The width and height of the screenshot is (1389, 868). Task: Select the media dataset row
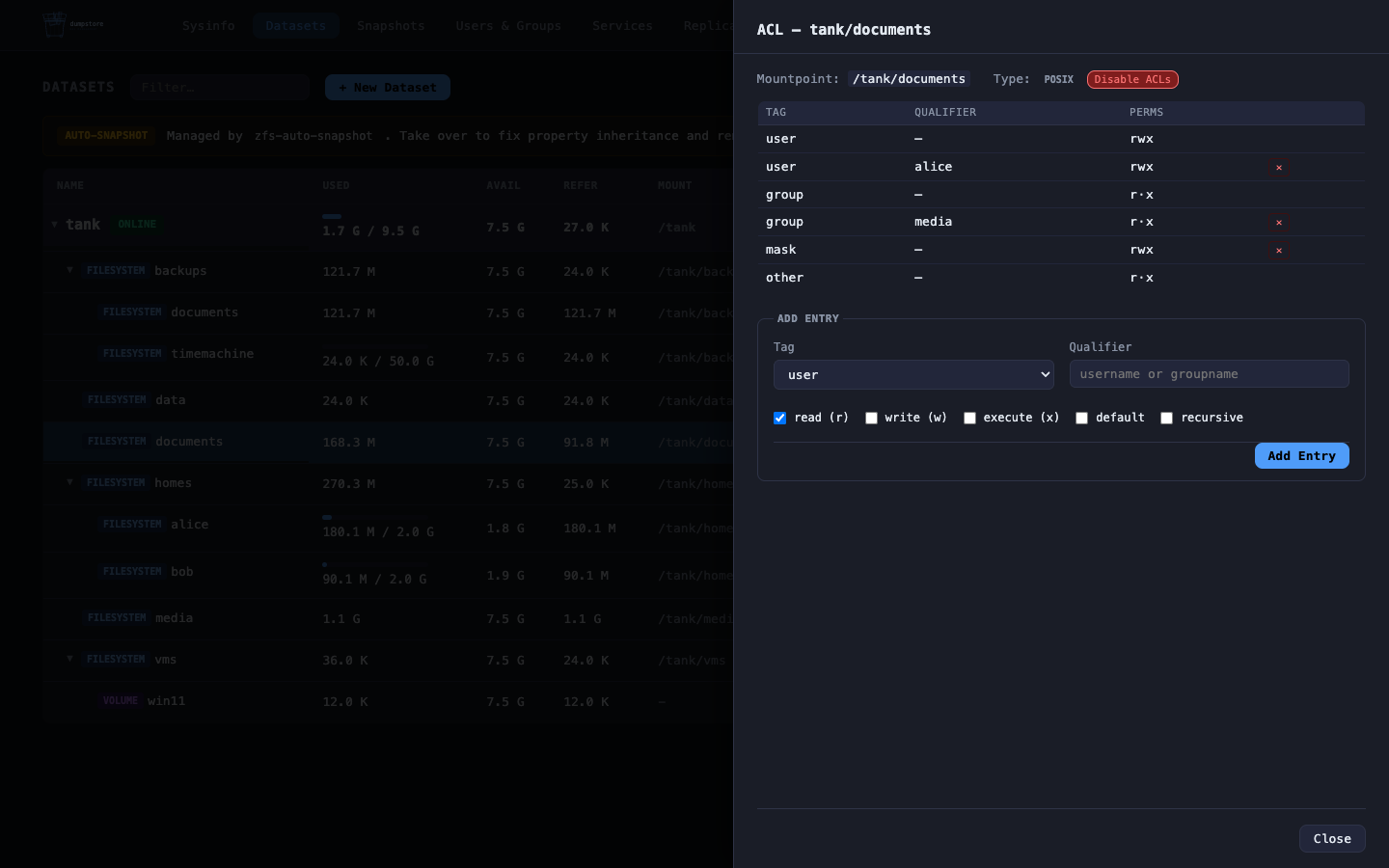pyautogui.click(x=388, y=618)
